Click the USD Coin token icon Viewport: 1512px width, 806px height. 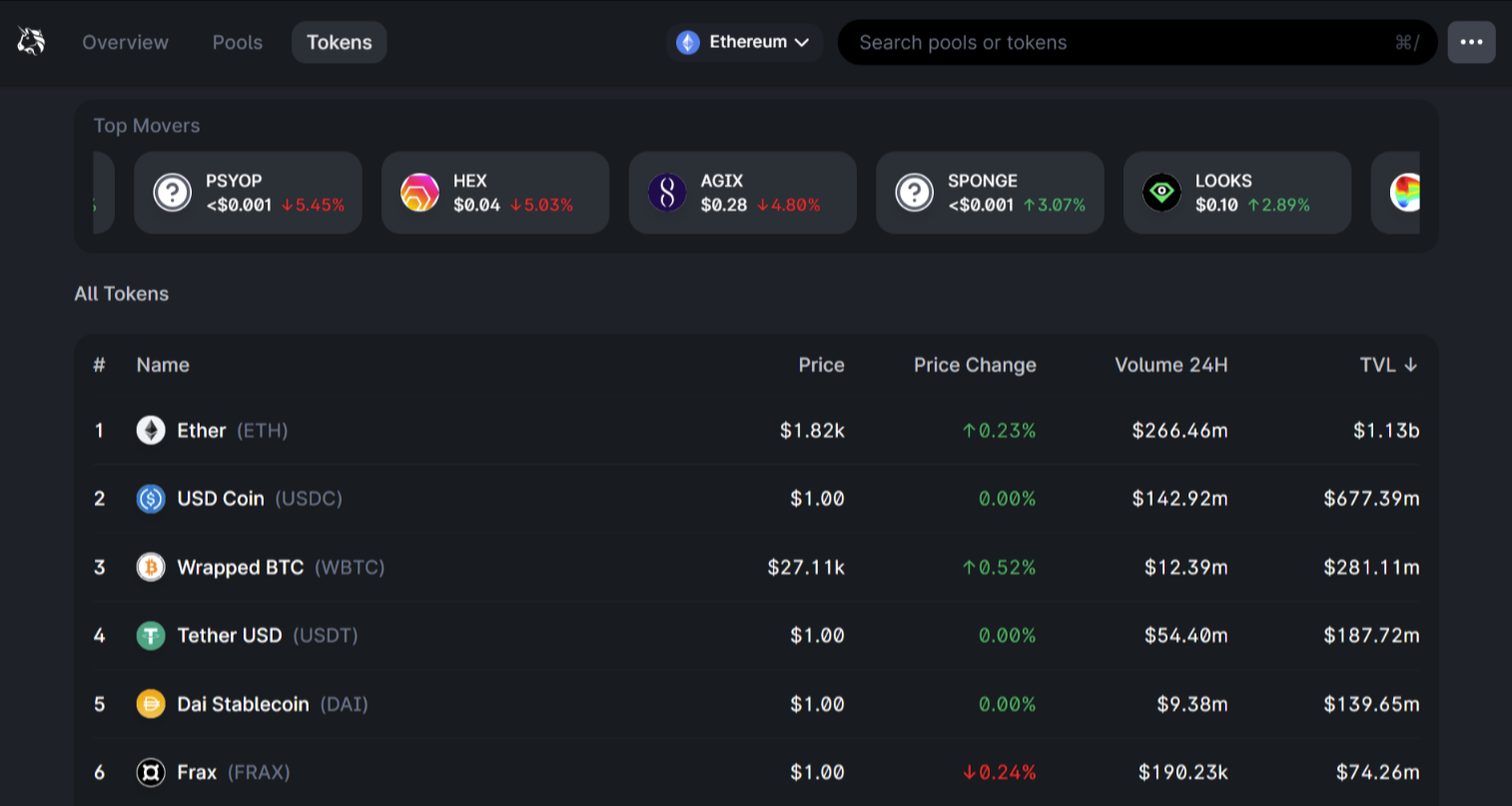(x=151, y=498)
